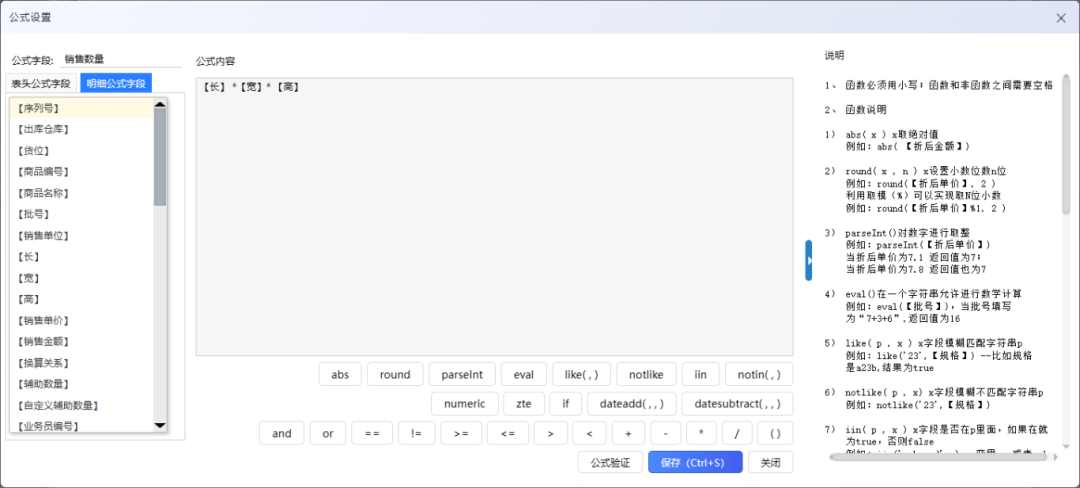Collapse the 说明 panel with blue arrow
The width and height of the screenshot is (1080, 488).
click(809, 260)
